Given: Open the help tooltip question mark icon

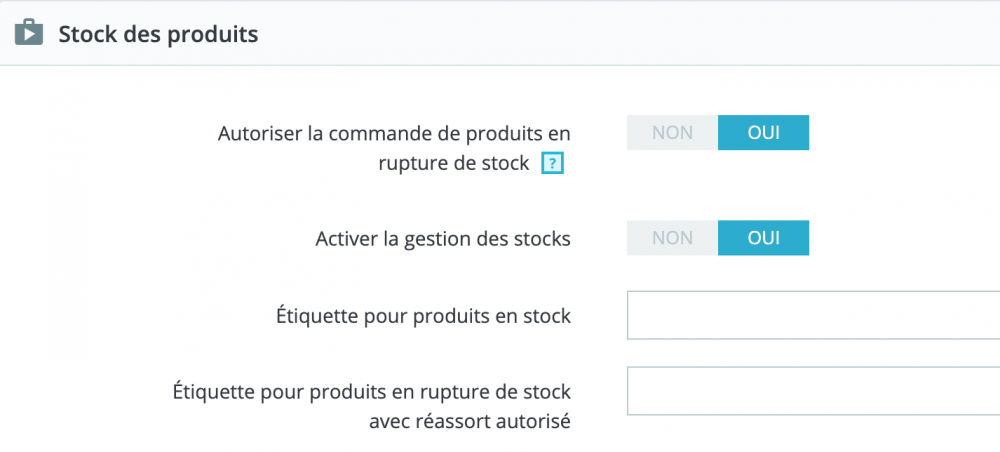Looking at the screenshot, I should click(552, 164).
